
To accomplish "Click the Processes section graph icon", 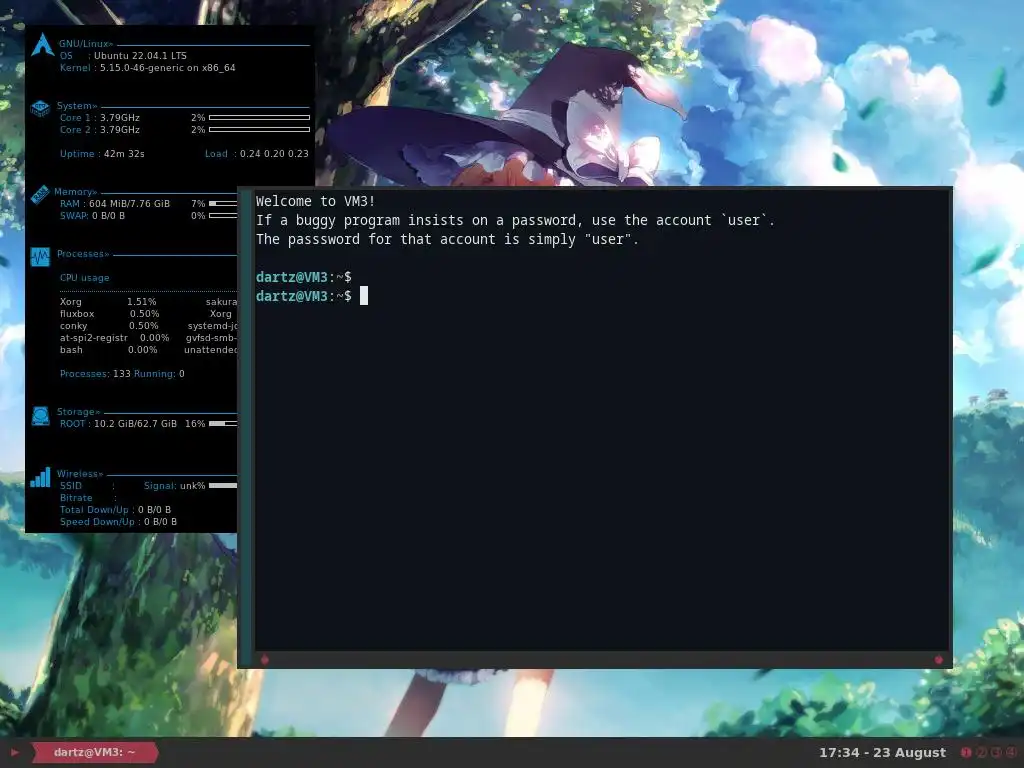I will 40,257.
